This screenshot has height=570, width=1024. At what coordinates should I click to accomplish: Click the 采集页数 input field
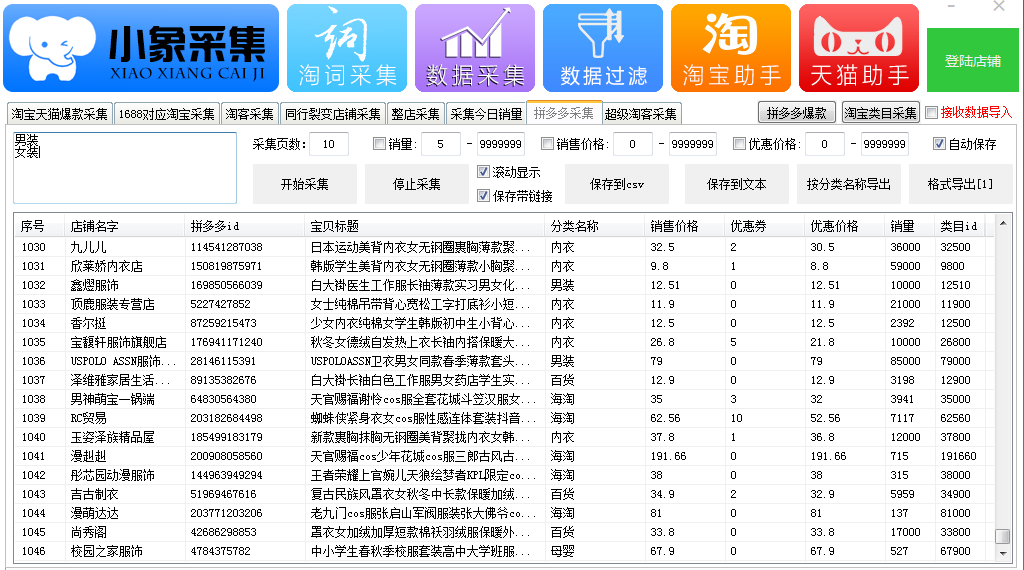pyautogui.click(x=328, y=144)
